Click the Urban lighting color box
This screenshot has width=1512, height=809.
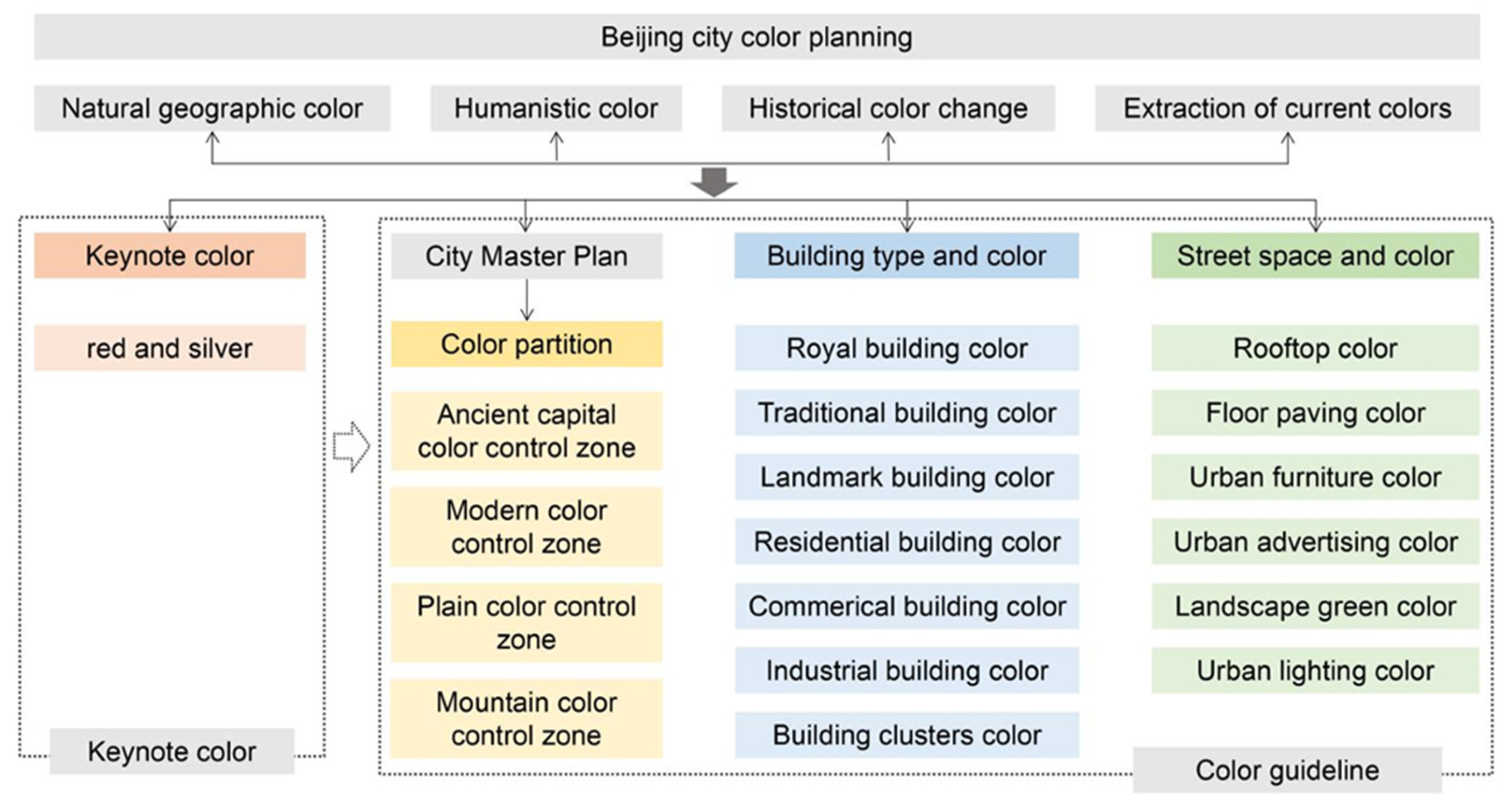coord(1315,671)
